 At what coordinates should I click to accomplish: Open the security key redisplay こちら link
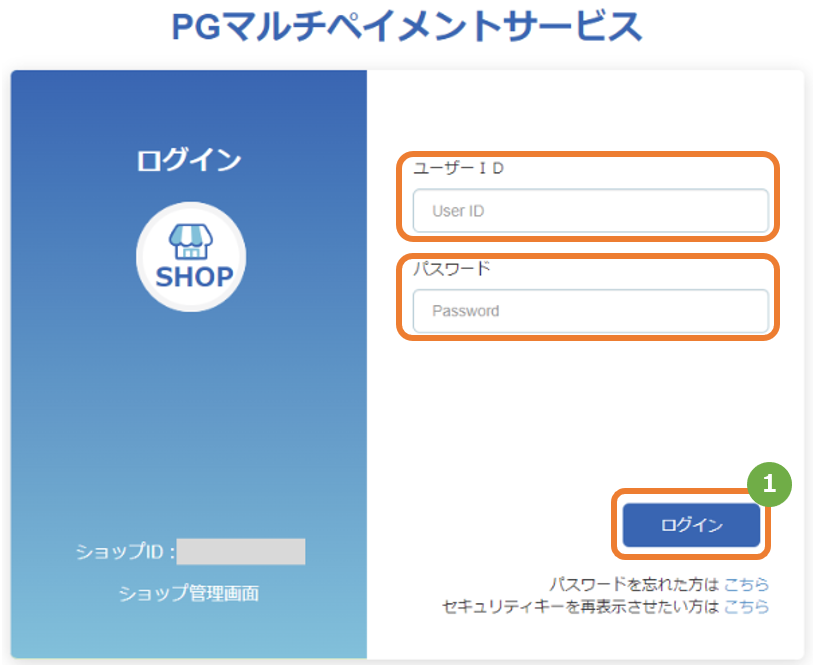coord(746,606)
